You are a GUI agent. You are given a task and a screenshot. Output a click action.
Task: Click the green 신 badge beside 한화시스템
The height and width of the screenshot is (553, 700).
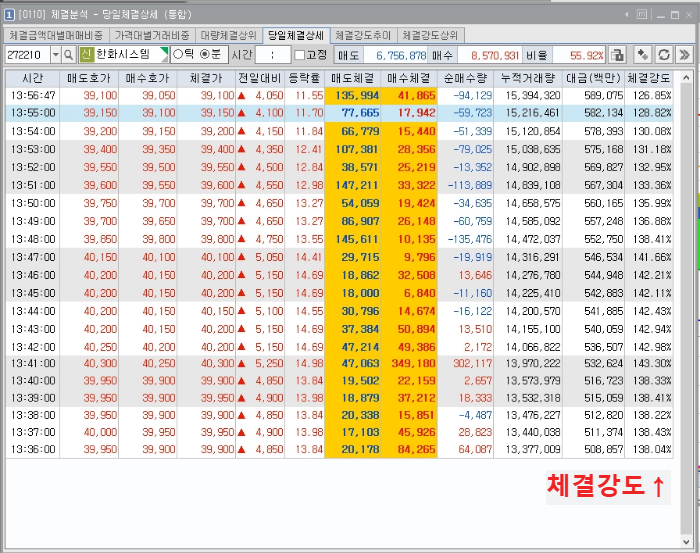pyautogui.click(x=87, y=55)
